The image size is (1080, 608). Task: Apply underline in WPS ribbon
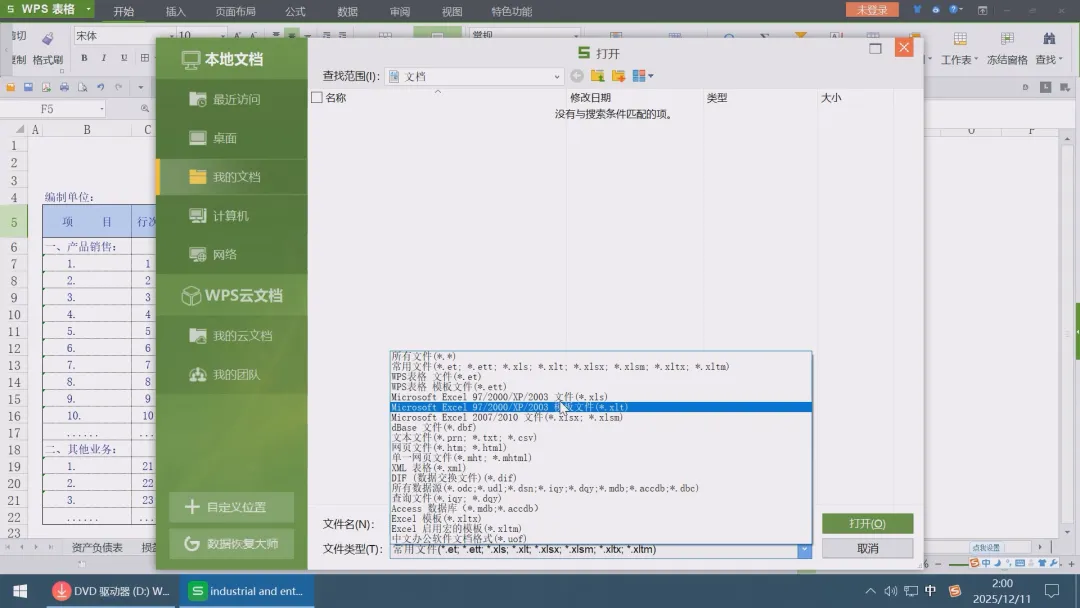(x=123, y=58)
